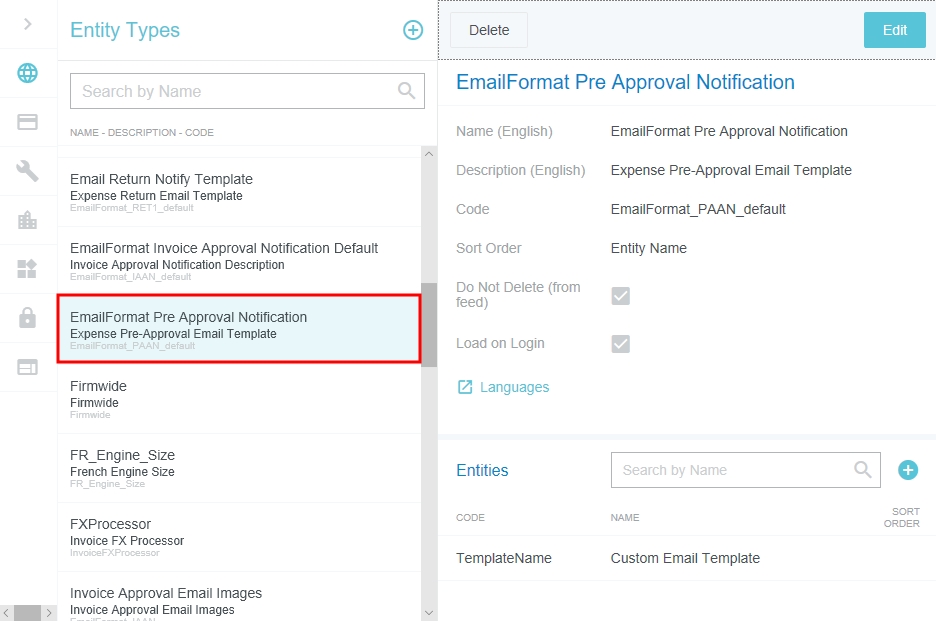The height and width of the screenshot is (621, 936).
Task: Expand the collapsed sidebar with chevron arrow
Action: [28, 24]
